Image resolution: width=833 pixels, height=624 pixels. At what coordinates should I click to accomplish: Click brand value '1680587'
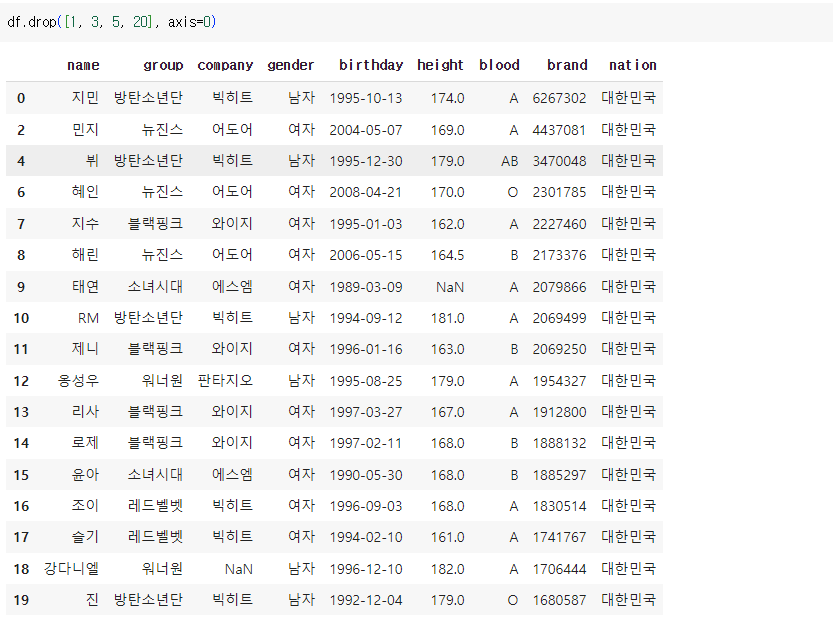[559, 600]
